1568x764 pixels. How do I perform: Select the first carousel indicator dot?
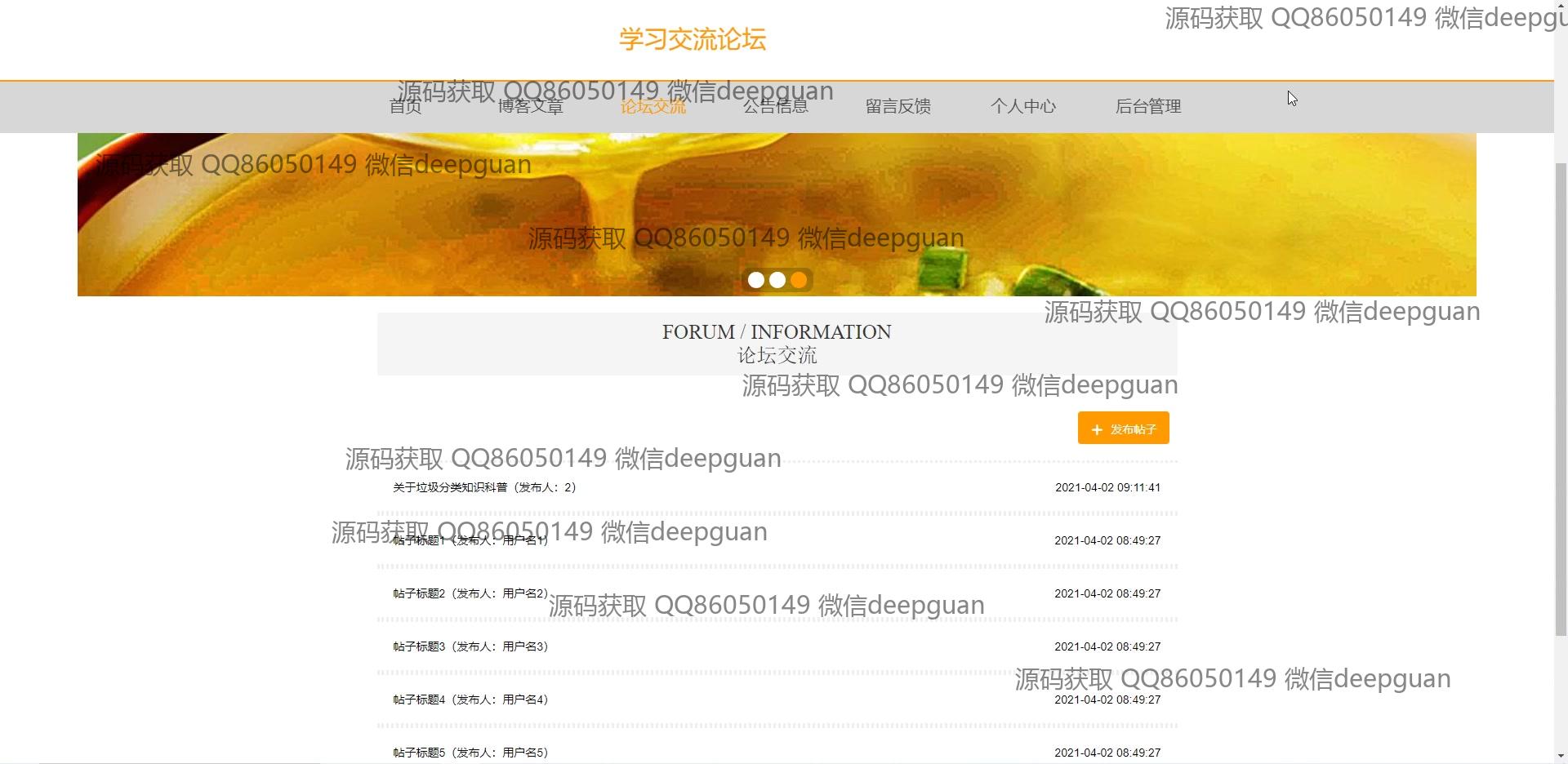756,280
